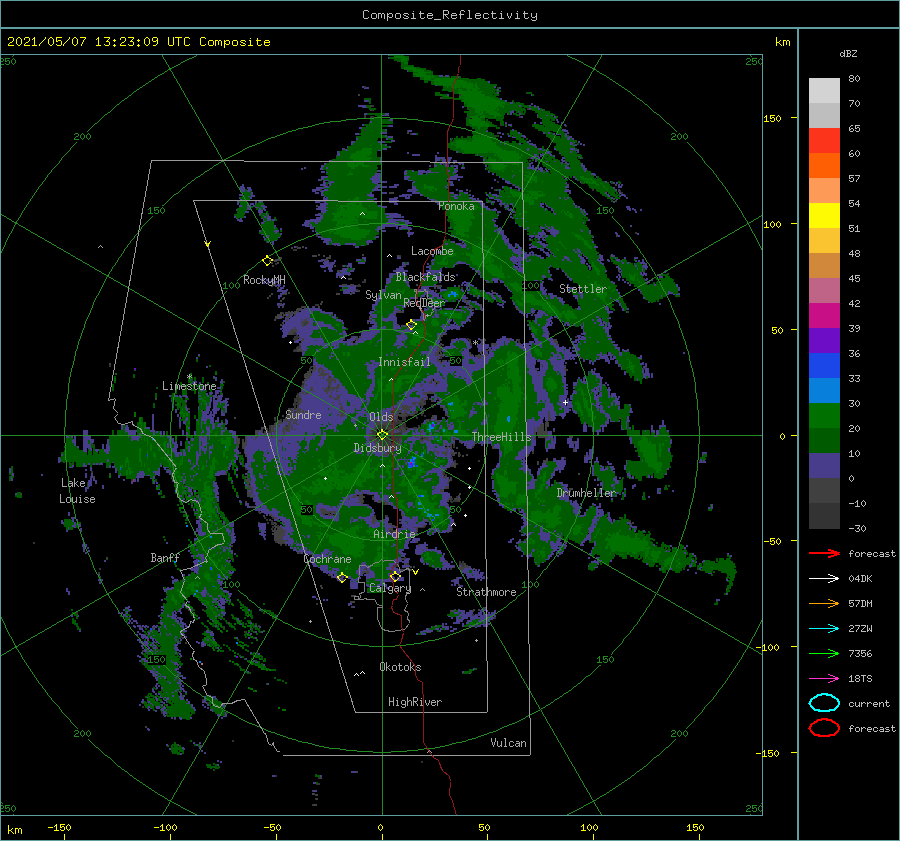The width and height of the screenshot is (900, 841).
Task: Click the yellow diamond marker near RockyMH
Action: 267,261
